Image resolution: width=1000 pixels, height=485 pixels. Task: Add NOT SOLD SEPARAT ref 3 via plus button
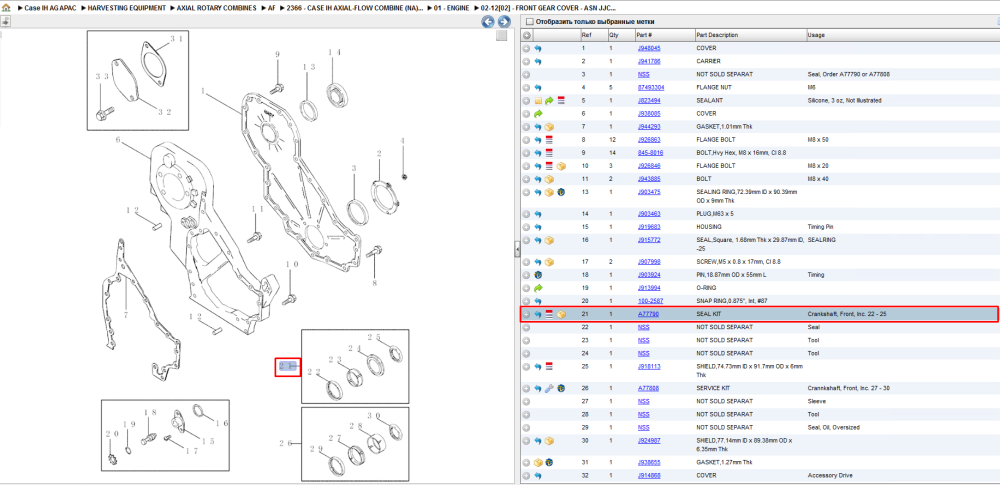pyautogui.click(x=526, y=74)
